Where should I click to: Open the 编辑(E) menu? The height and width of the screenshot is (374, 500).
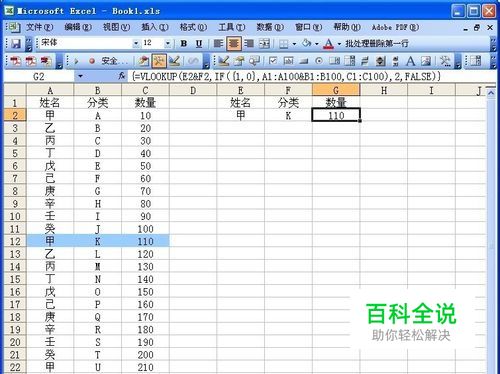pos(78,27)
